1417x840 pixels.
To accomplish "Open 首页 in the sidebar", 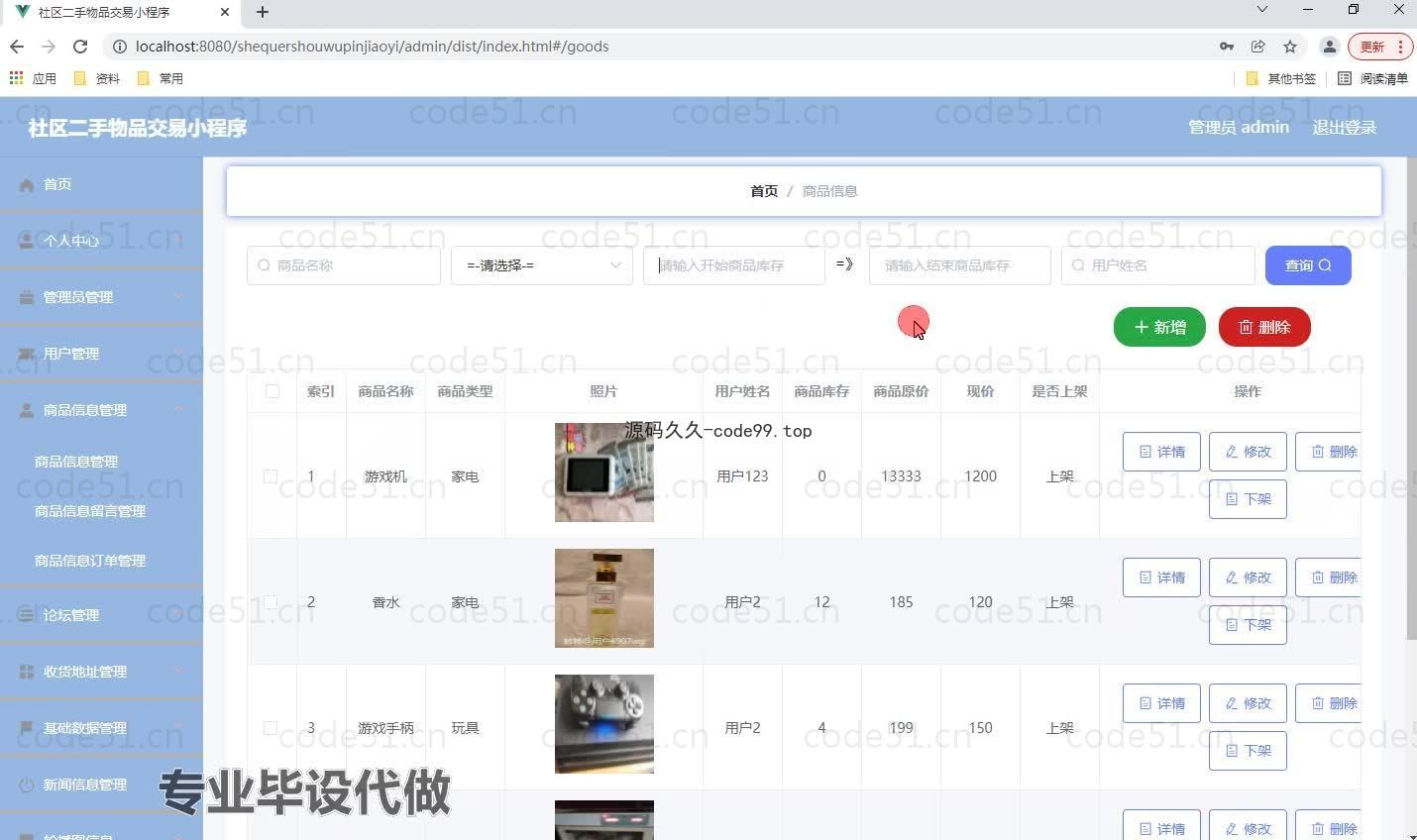I will click(x=101, y=184).
